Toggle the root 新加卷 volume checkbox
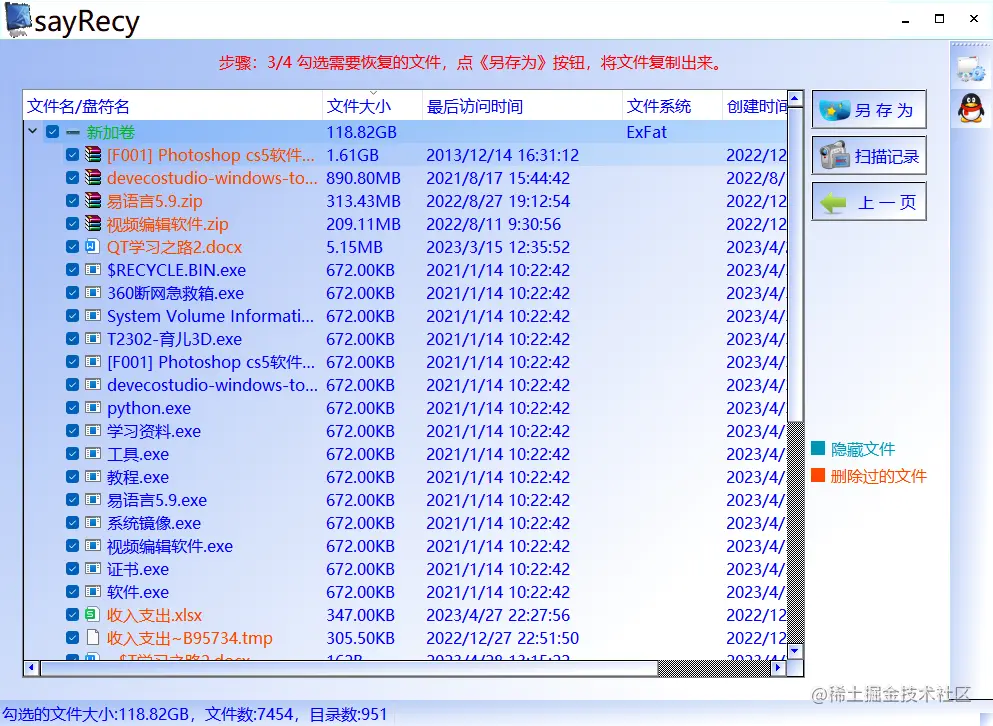Viewport: 993px width, 726px height. (53, 132)
